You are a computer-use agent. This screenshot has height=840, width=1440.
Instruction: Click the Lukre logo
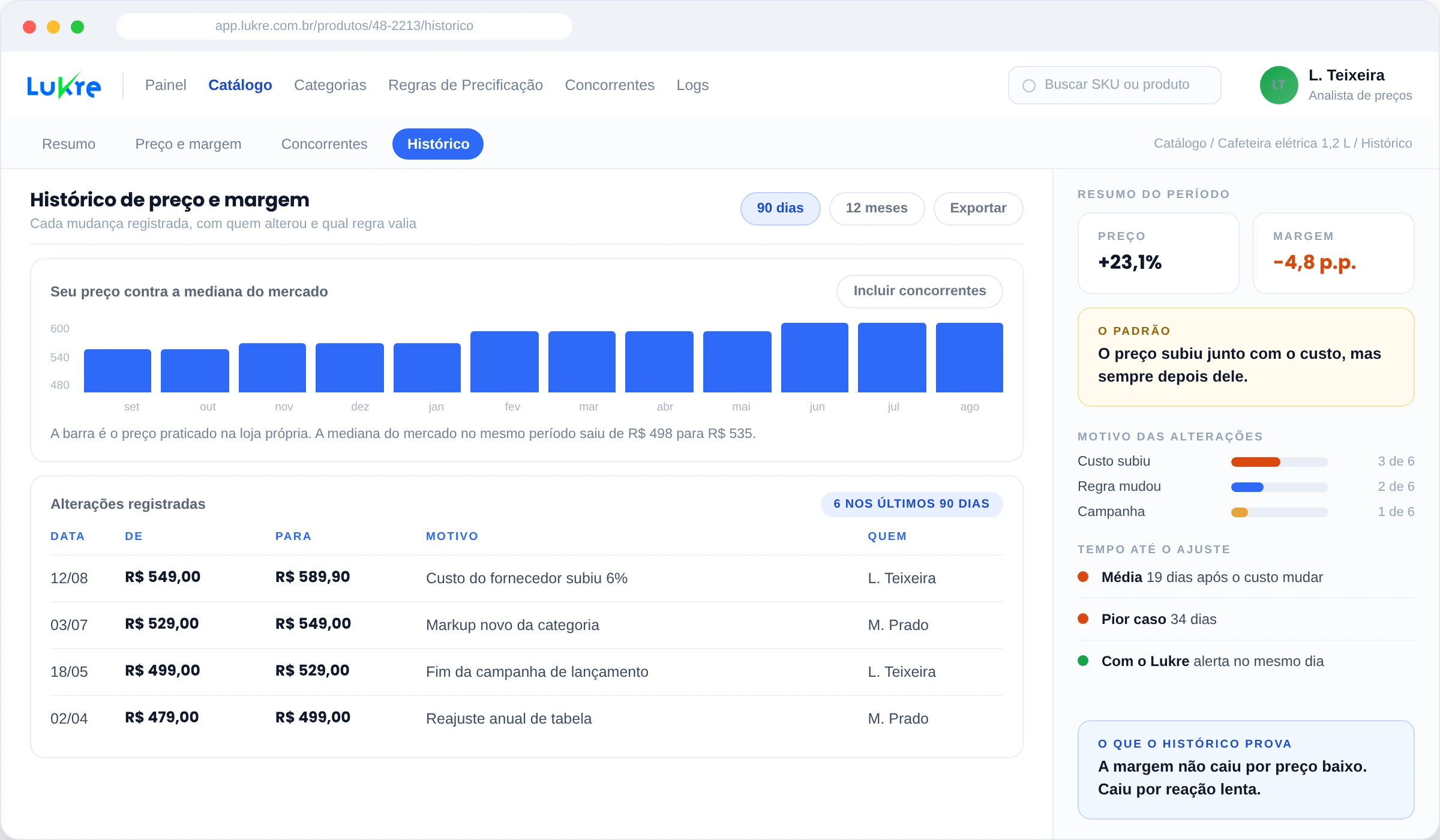(x=64, y=85)
